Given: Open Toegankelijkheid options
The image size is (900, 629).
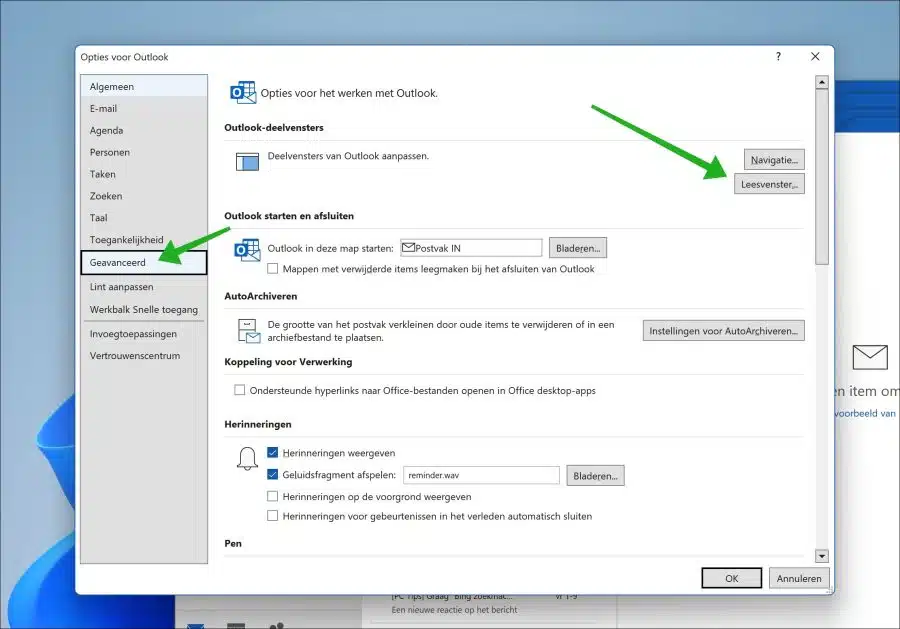Looking at the screenshot, I should point(144,239).
